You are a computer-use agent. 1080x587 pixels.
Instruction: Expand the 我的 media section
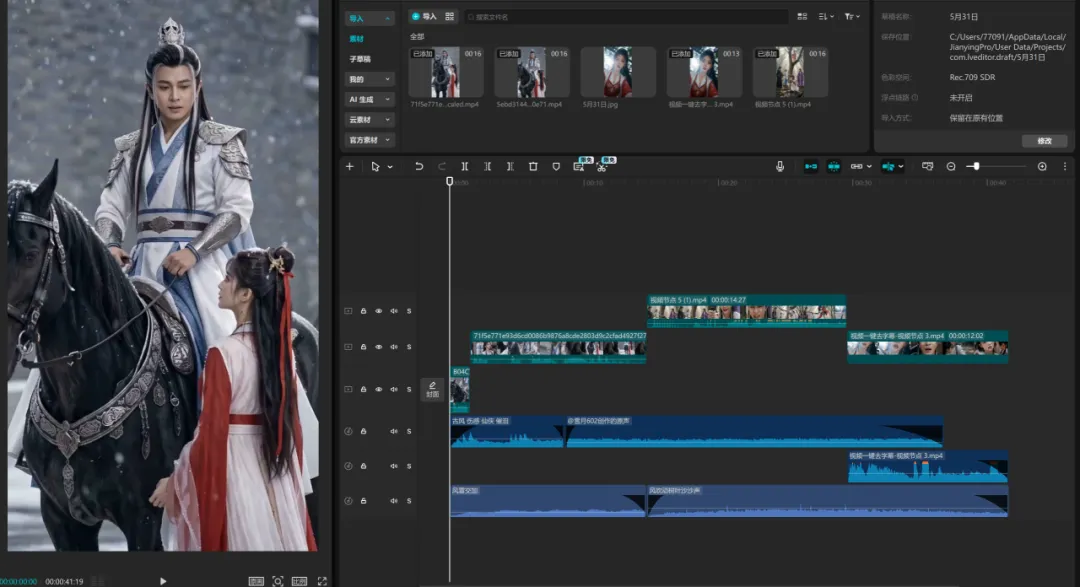point(370,79)
